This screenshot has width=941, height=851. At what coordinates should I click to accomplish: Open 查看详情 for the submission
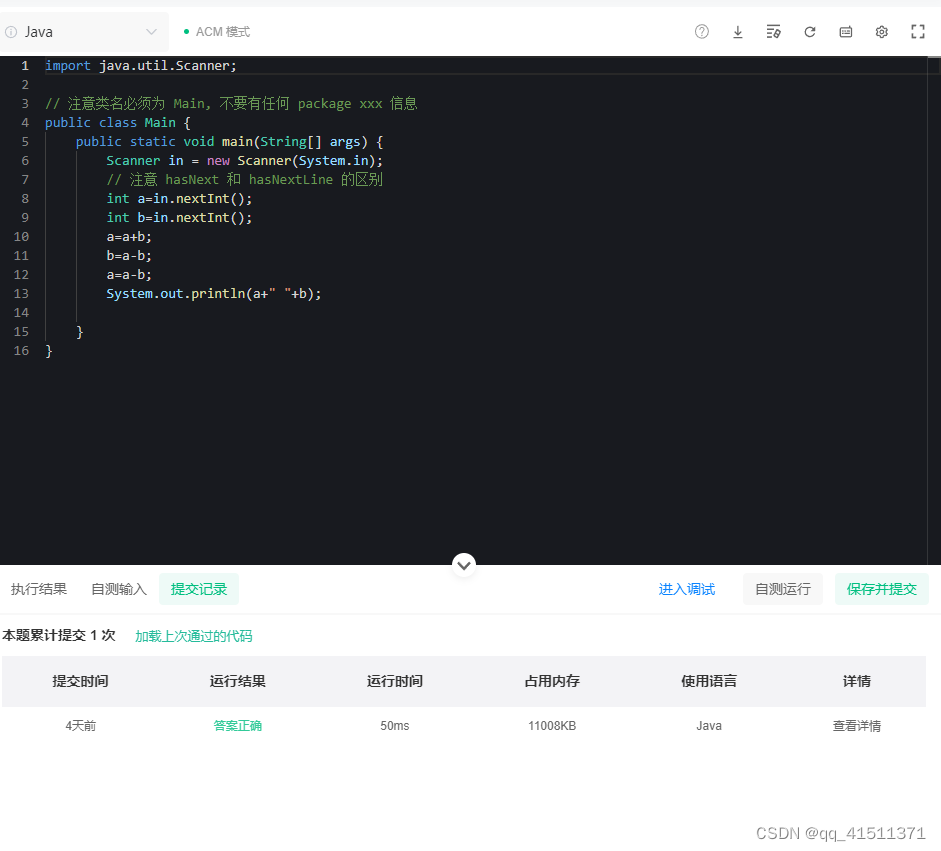point(856,726)
